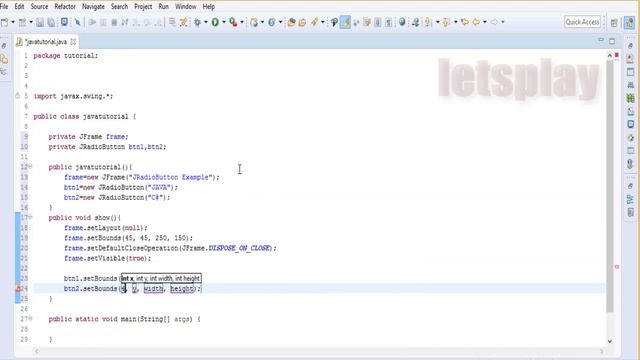Close the javatutorial.java tab
Screen dimensions: 640x360
[x=73, y=42]
